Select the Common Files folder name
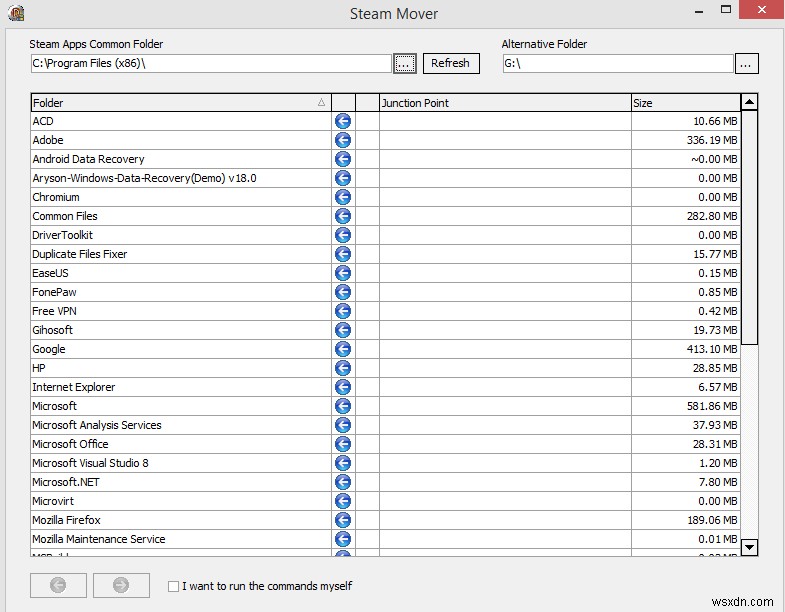 pos(65,216)
